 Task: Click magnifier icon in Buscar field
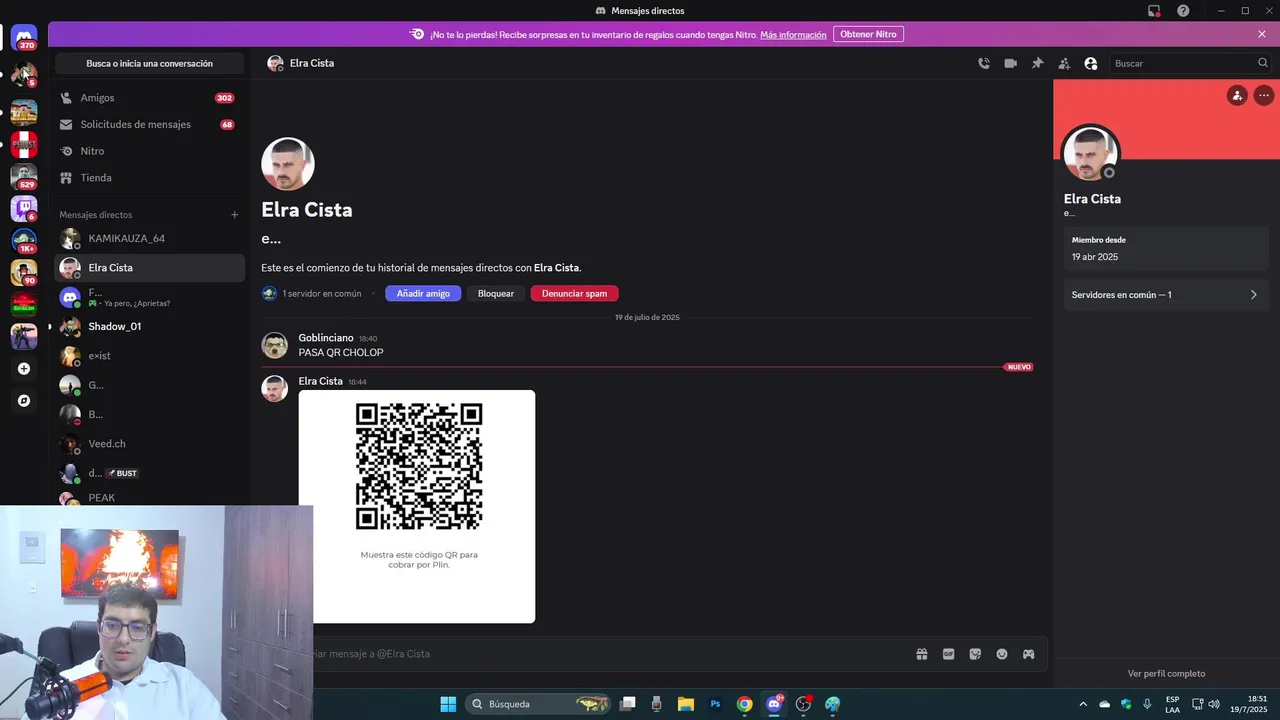click(x=1263, y=63)
